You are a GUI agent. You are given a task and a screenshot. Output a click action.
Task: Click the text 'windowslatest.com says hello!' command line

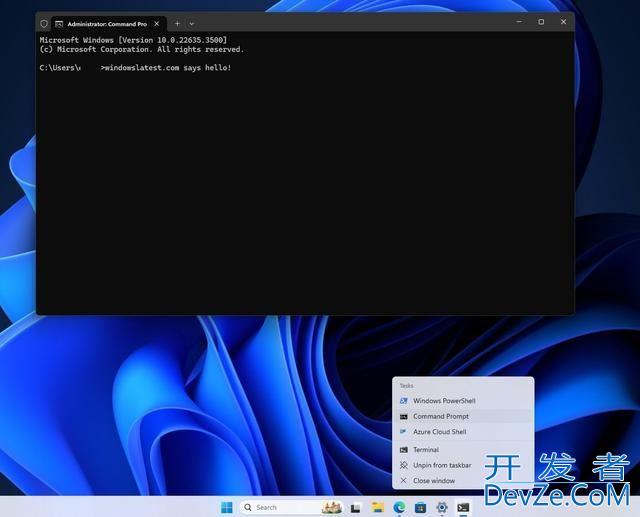click(168, 68)
